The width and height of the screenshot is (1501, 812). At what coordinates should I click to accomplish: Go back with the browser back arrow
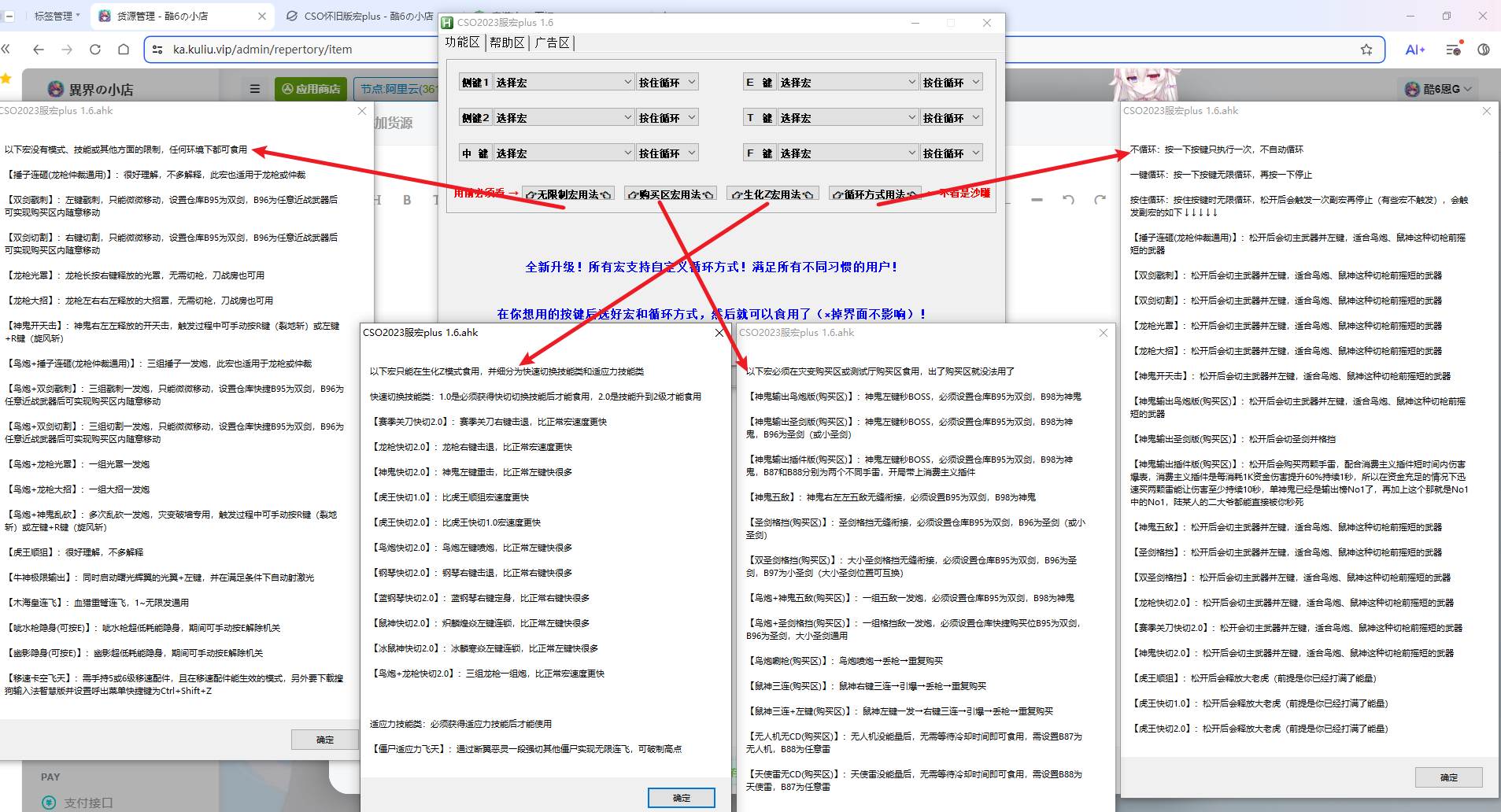(x=39, y=50)
